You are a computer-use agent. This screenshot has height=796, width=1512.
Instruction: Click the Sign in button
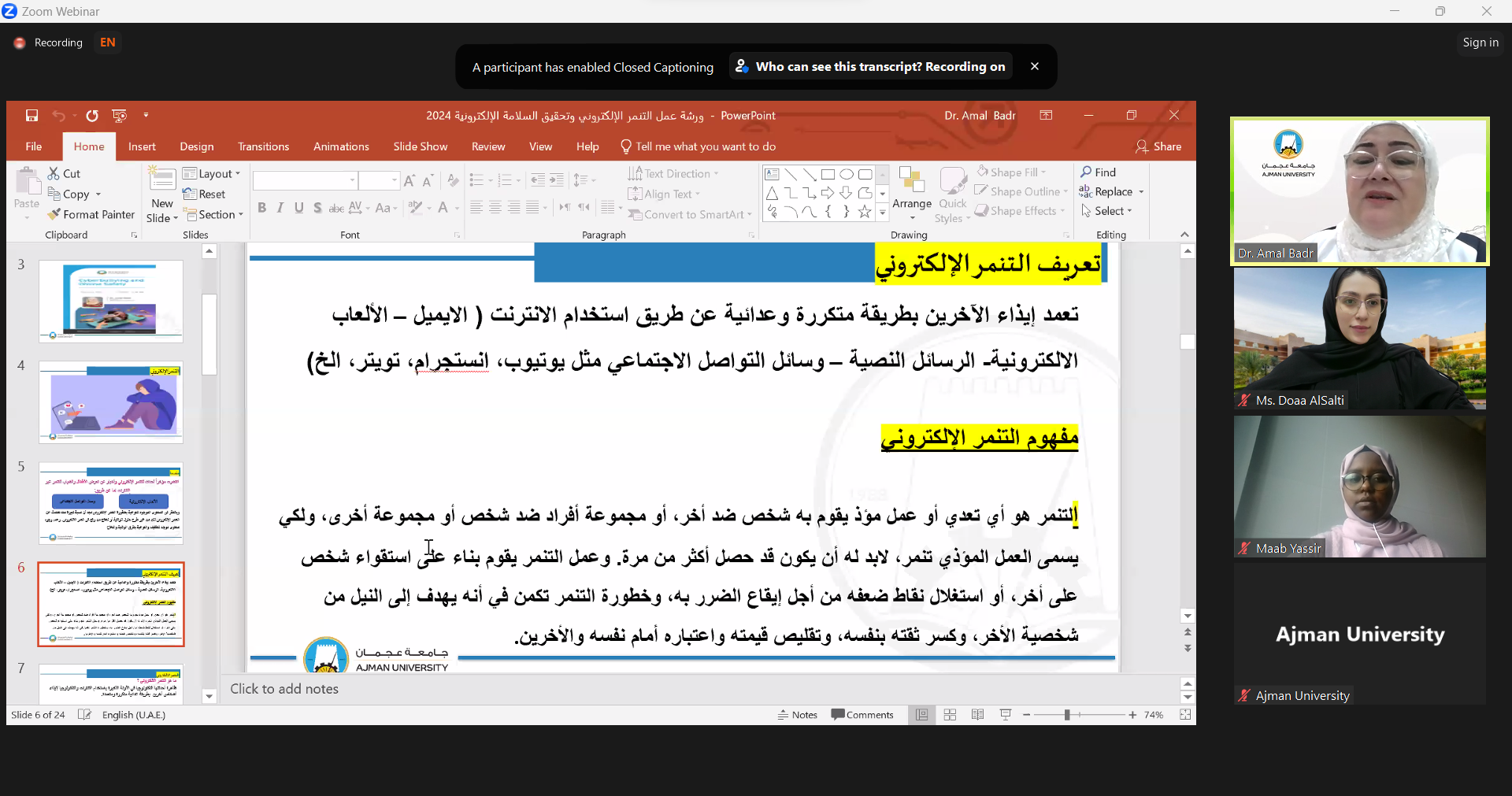pyautogui.click(x=1480, y=43)
